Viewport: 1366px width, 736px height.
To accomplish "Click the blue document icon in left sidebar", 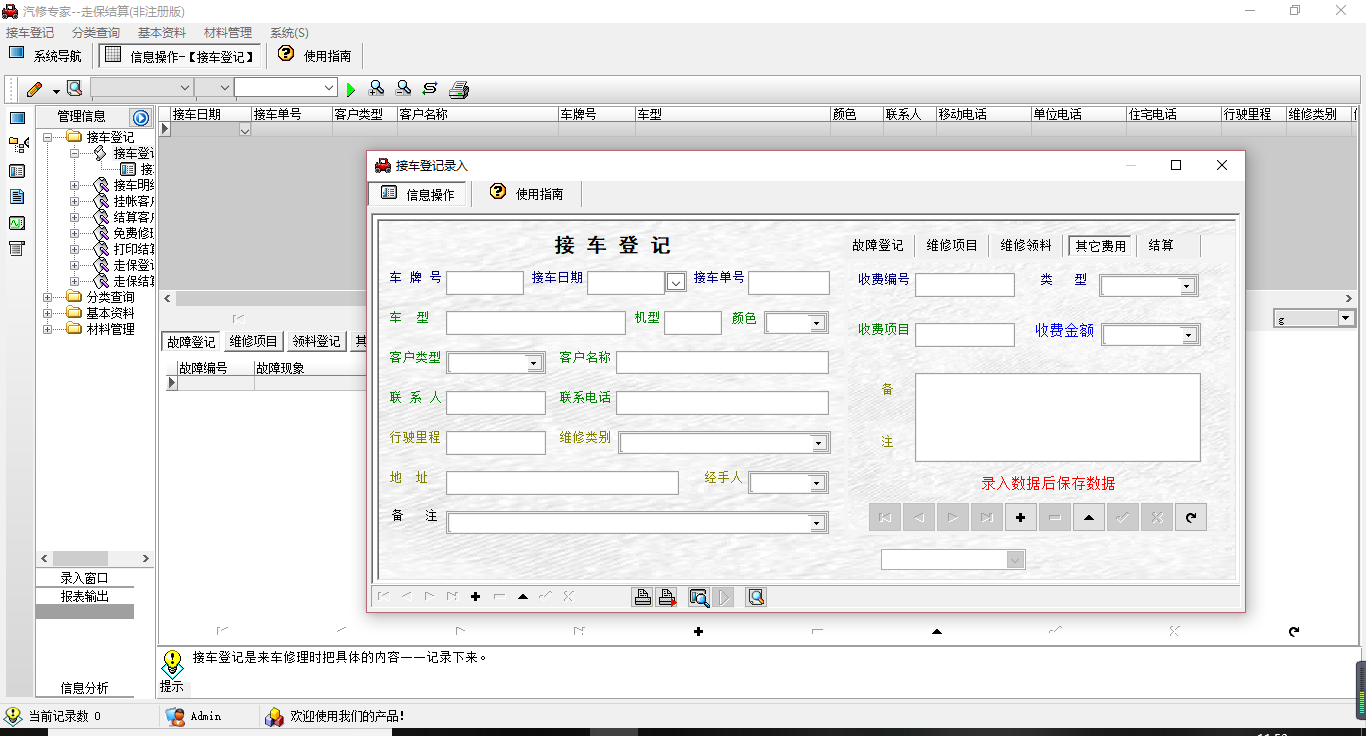I will pos(17,197).
